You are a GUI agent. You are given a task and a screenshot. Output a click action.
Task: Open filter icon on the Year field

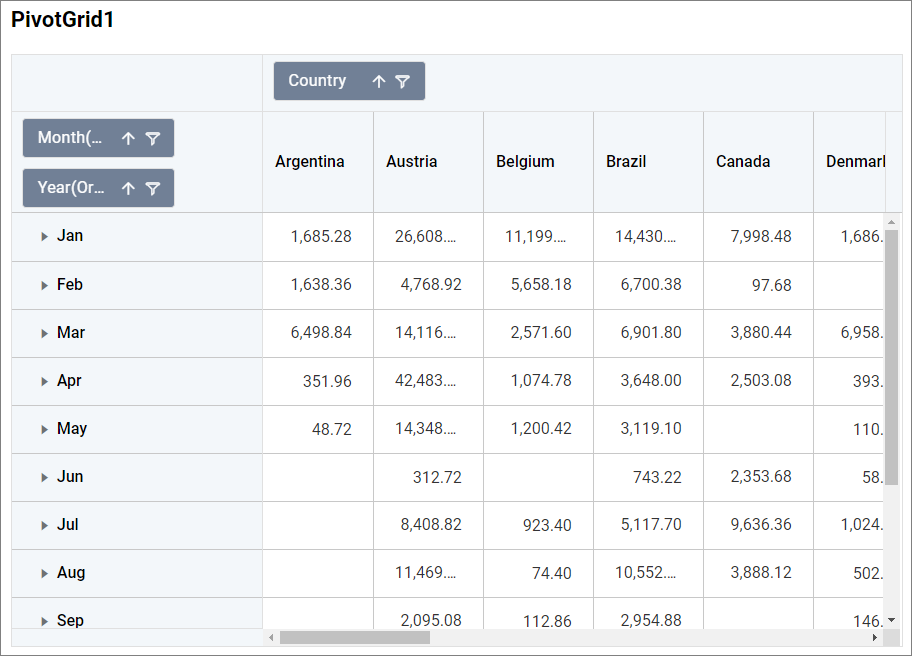tap(152, 188)
